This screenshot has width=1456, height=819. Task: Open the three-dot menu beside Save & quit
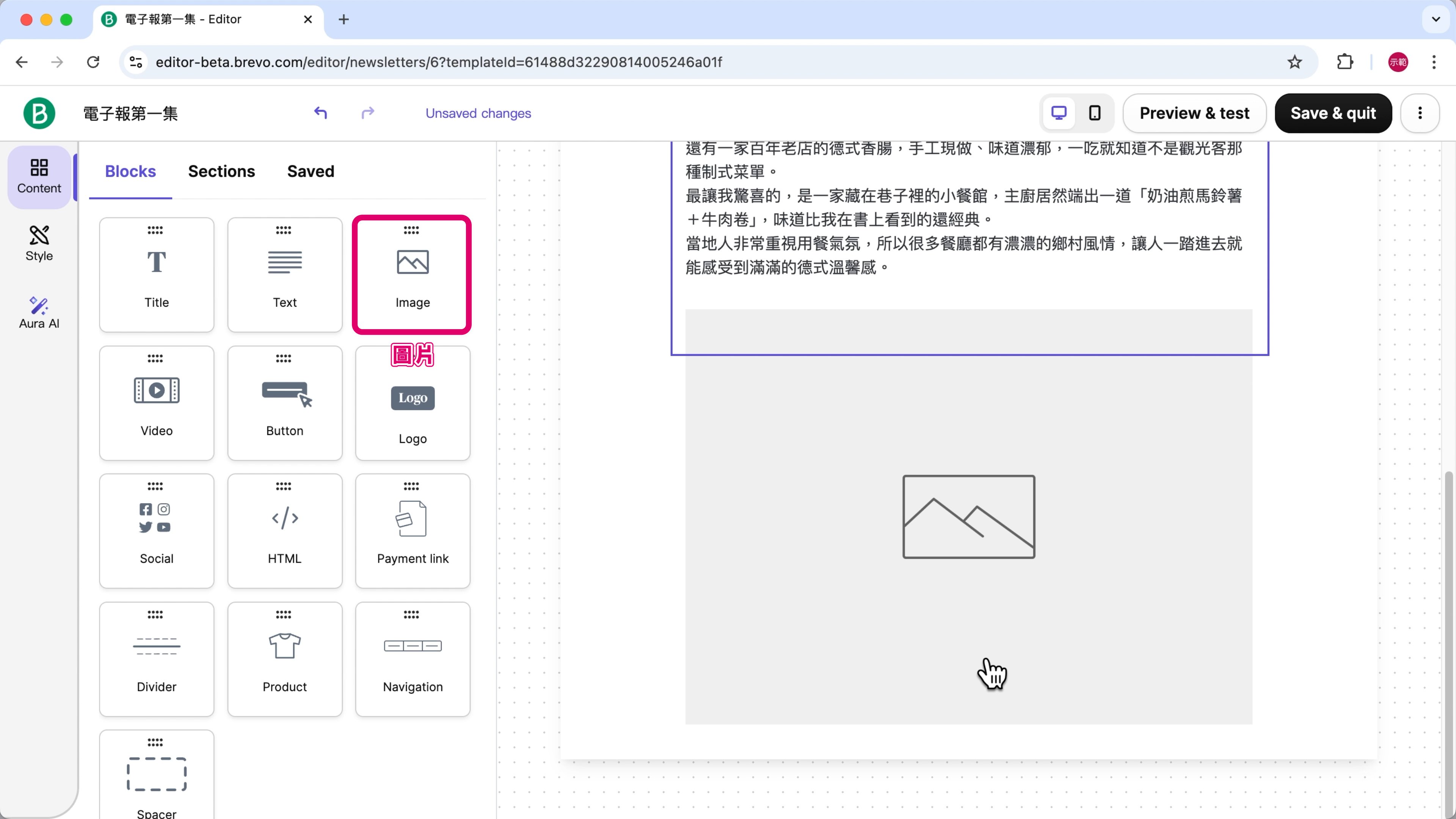tap(1419, 113)
